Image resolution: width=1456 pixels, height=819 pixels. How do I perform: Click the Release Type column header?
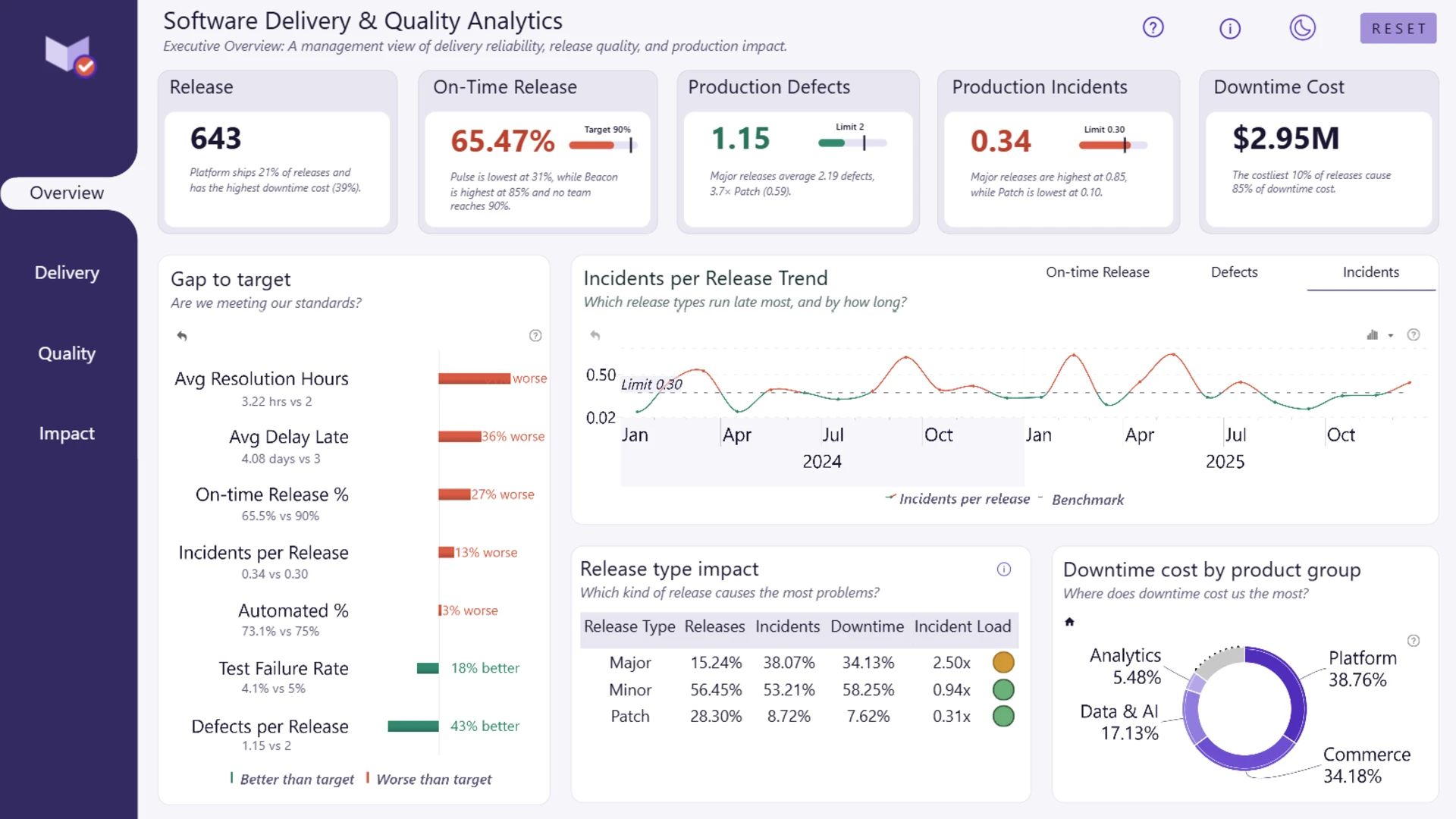(629, 626)
